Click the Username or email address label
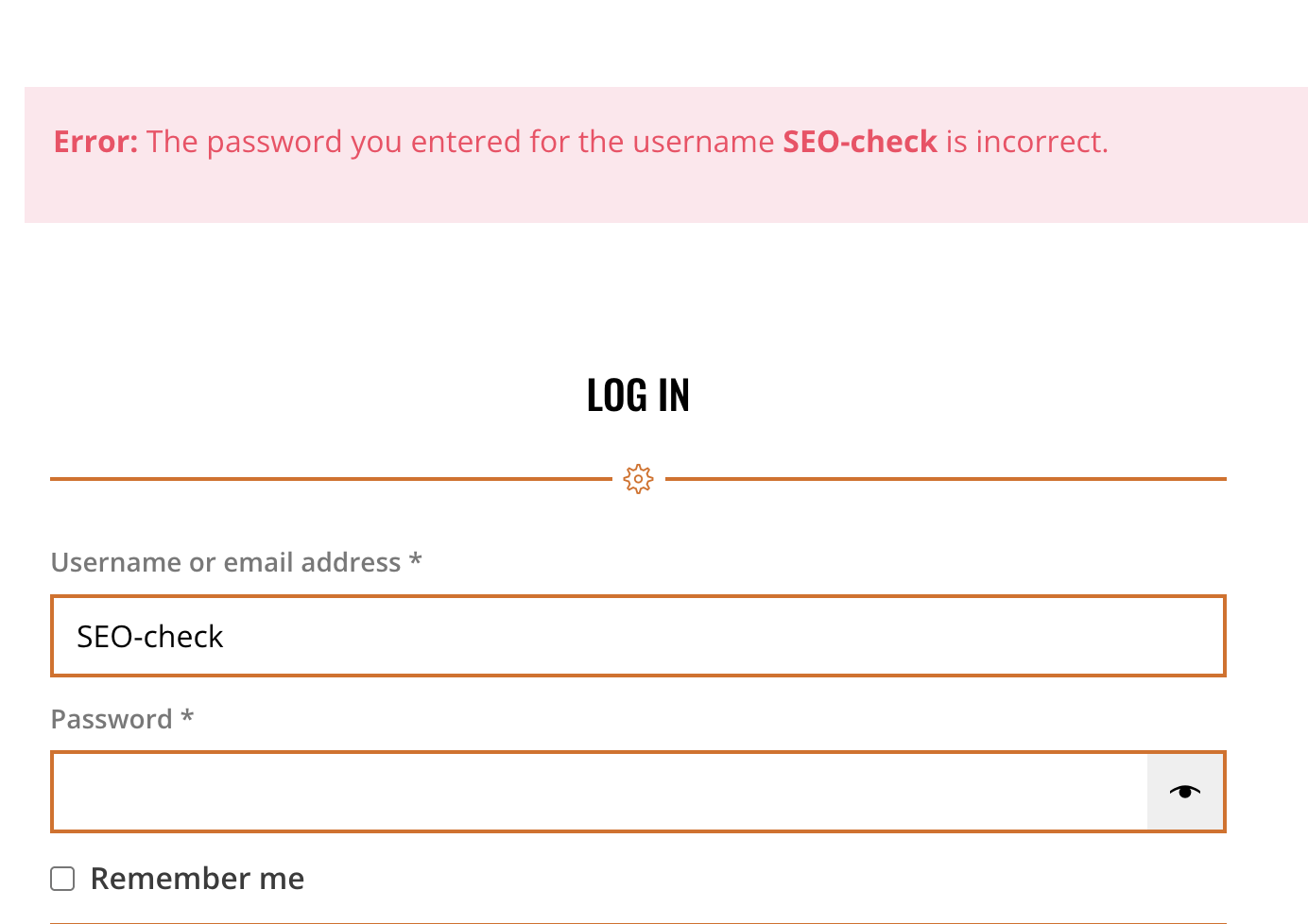The image size is (1308, 924). pos(226,562)
